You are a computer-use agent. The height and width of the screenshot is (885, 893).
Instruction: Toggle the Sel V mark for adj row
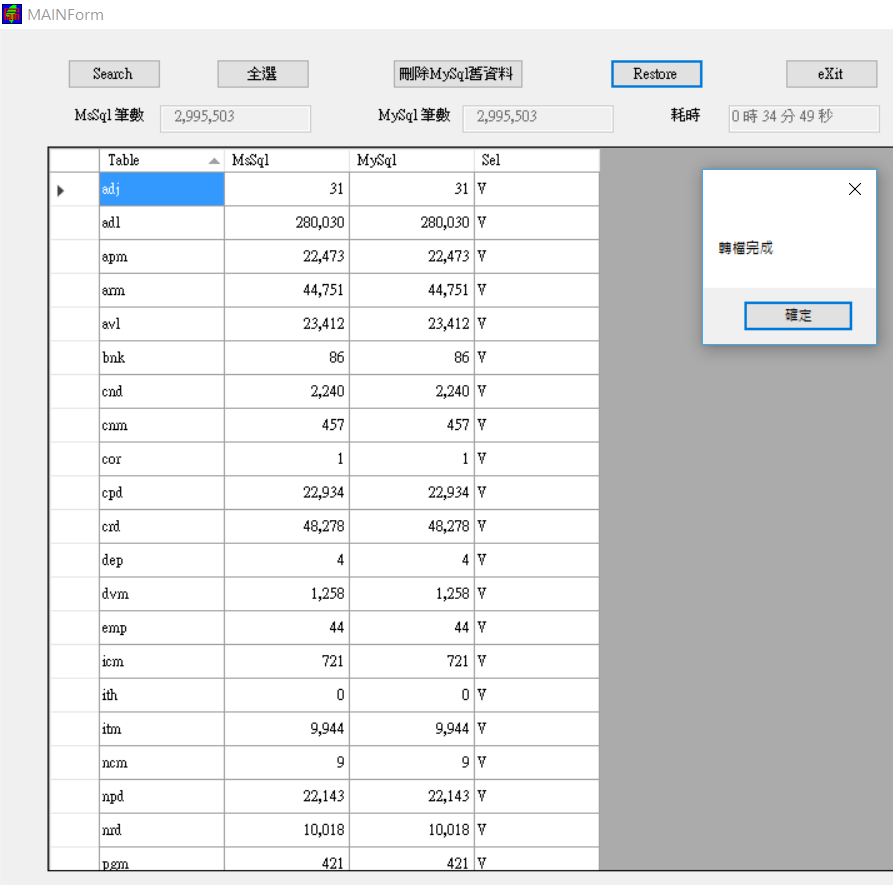point(482,189)
